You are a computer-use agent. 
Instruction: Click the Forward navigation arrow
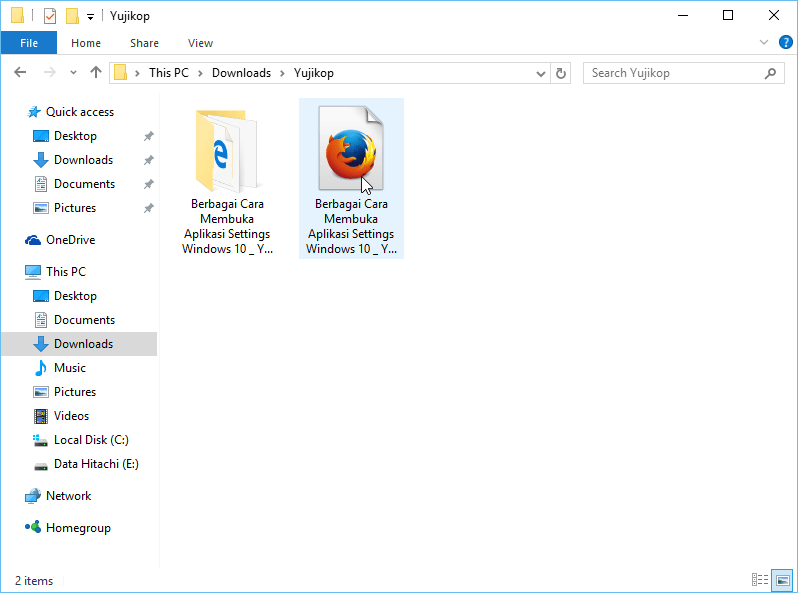pyautogui.click(x=49, y=73)
